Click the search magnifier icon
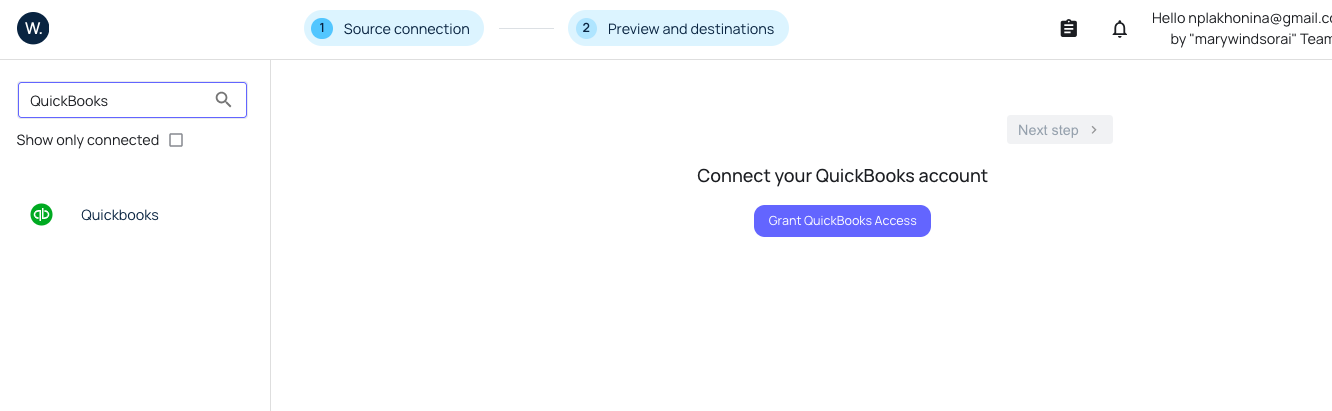 (224, 100)
